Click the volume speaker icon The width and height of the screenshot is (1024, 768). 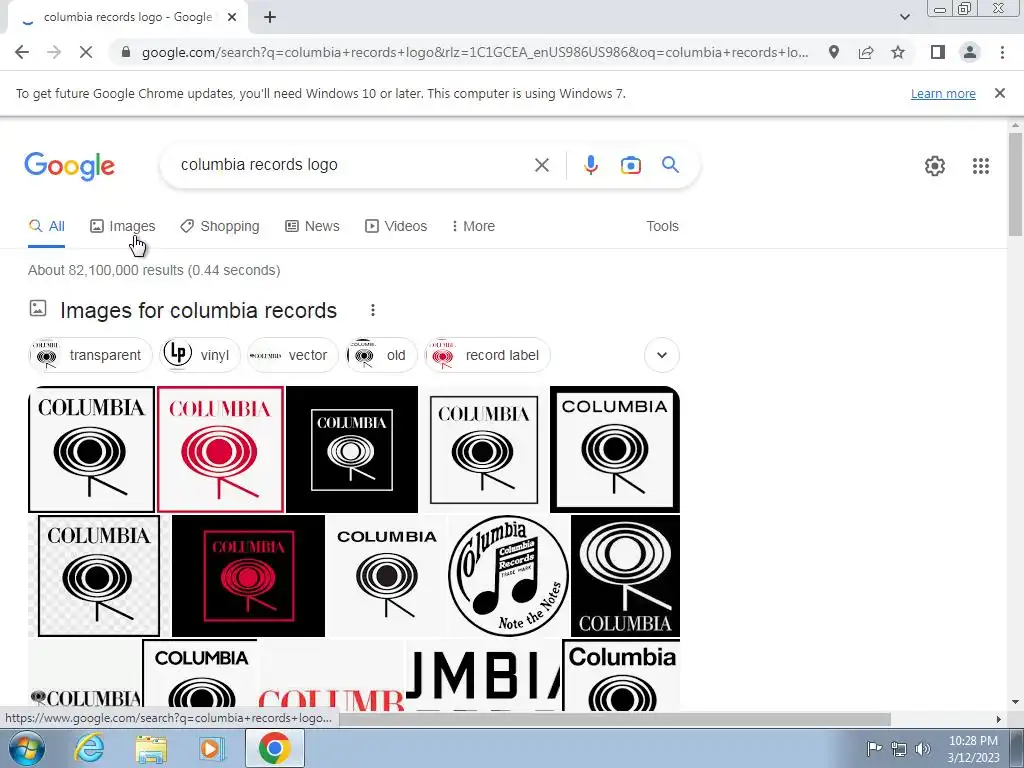coord(922,749)
